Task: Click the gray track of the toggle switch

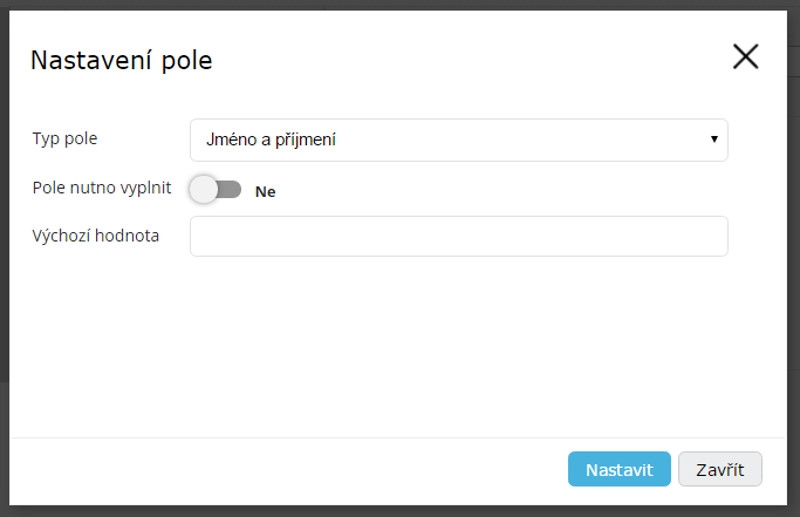Action: (230, 189)
